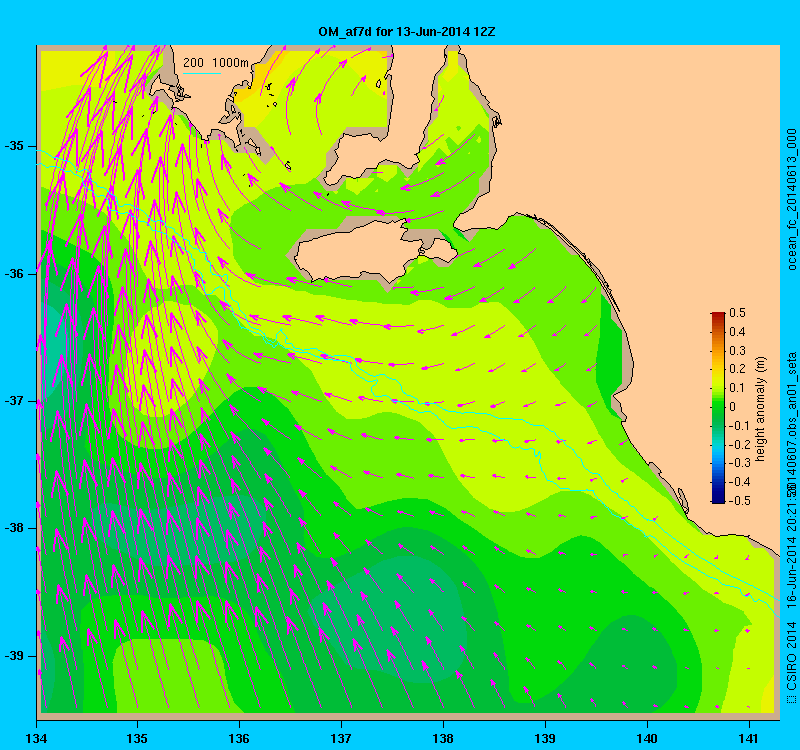800x750 pixels.
Task: Click the 135 longitude axis label
Action: click(x=137, y=739)
